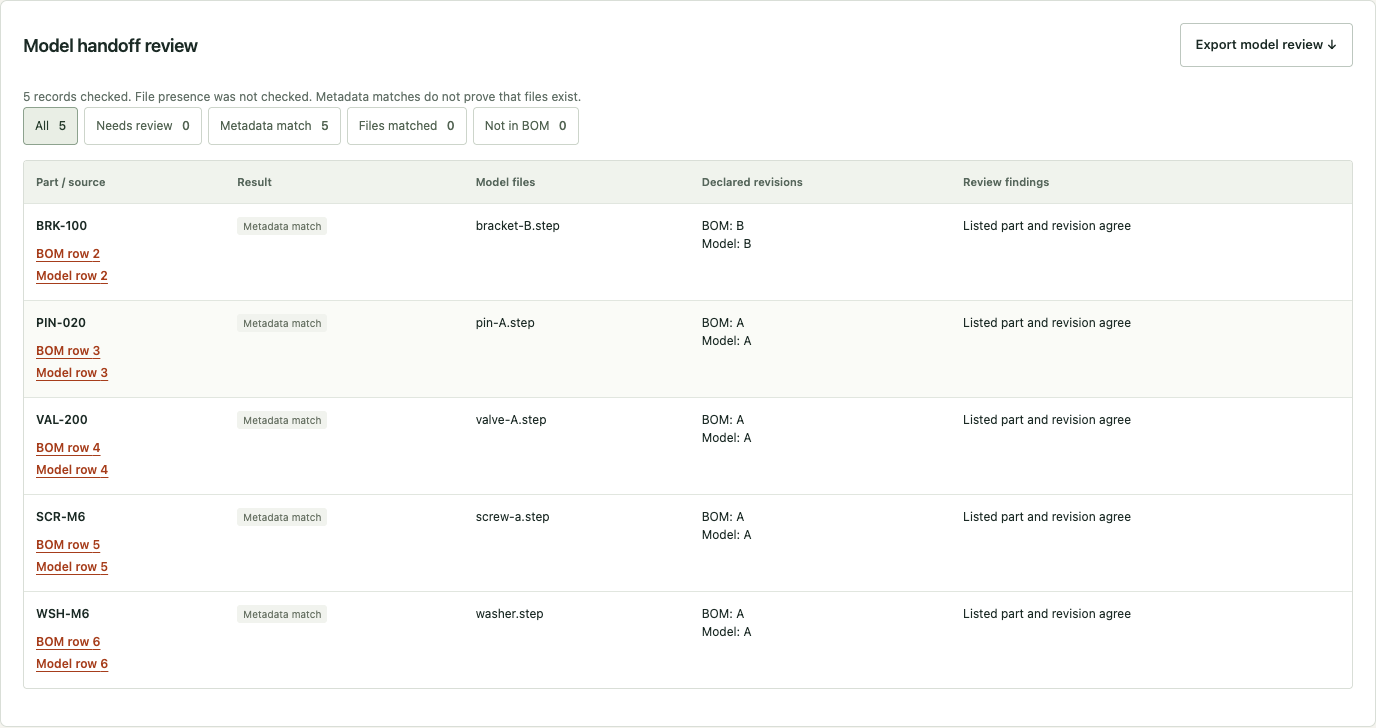This screenshot has width=1376, height=728.
Task: Select file name valve-A.step
Action: (511, 420)
